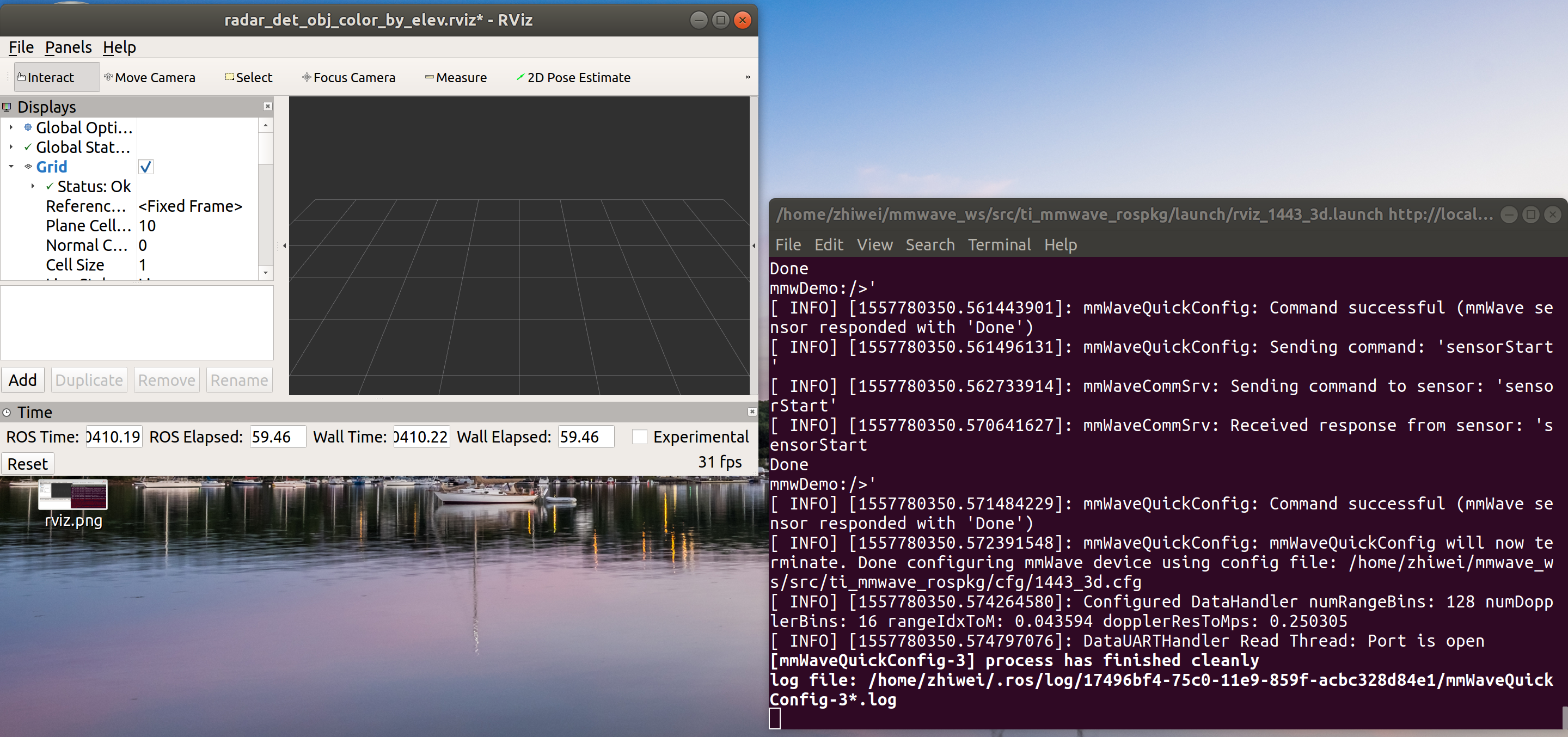Show more toolbar tools overflow arrow
This screenshot has height=737, width=1568.
(x=748, y=77)
